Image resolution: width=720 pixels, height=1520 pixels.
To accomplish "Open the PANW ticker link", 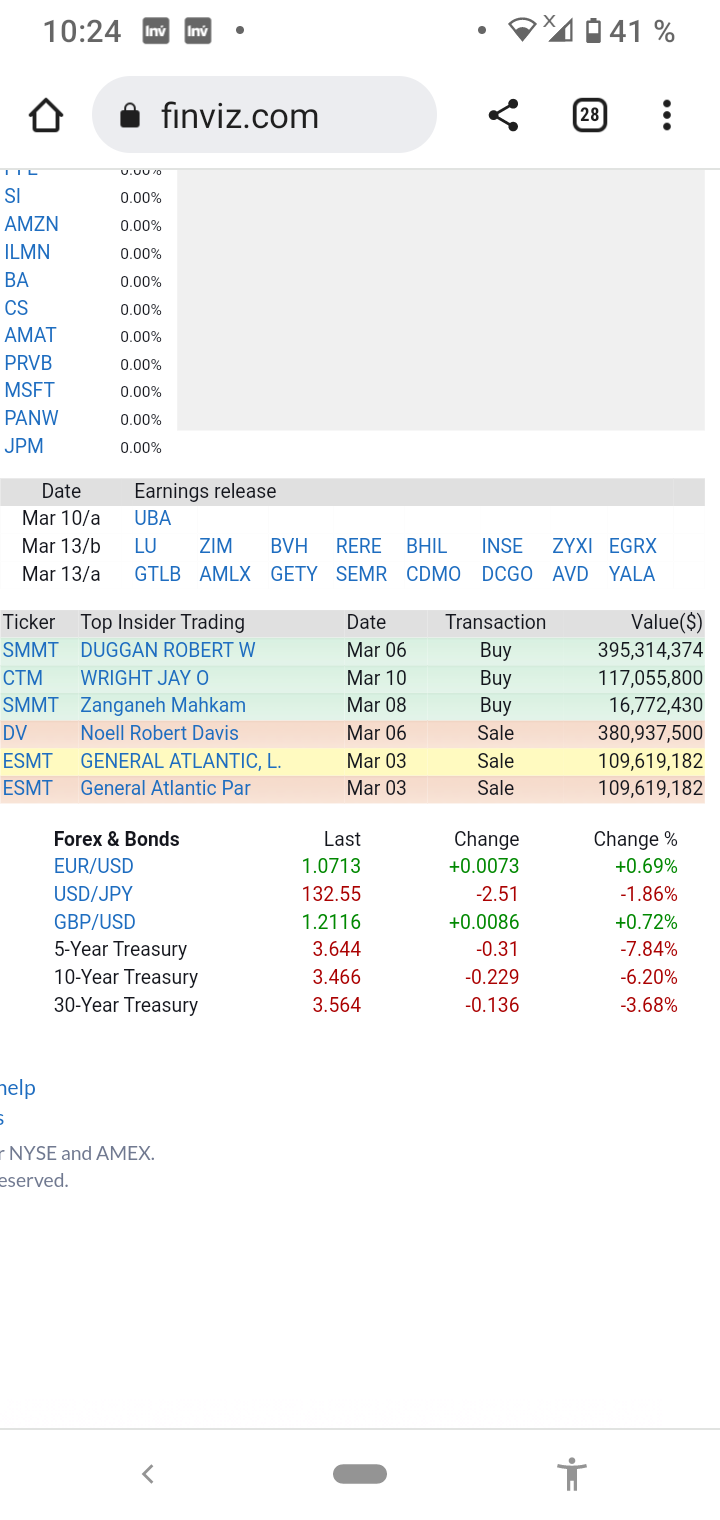I will click(x=31, y=419).
